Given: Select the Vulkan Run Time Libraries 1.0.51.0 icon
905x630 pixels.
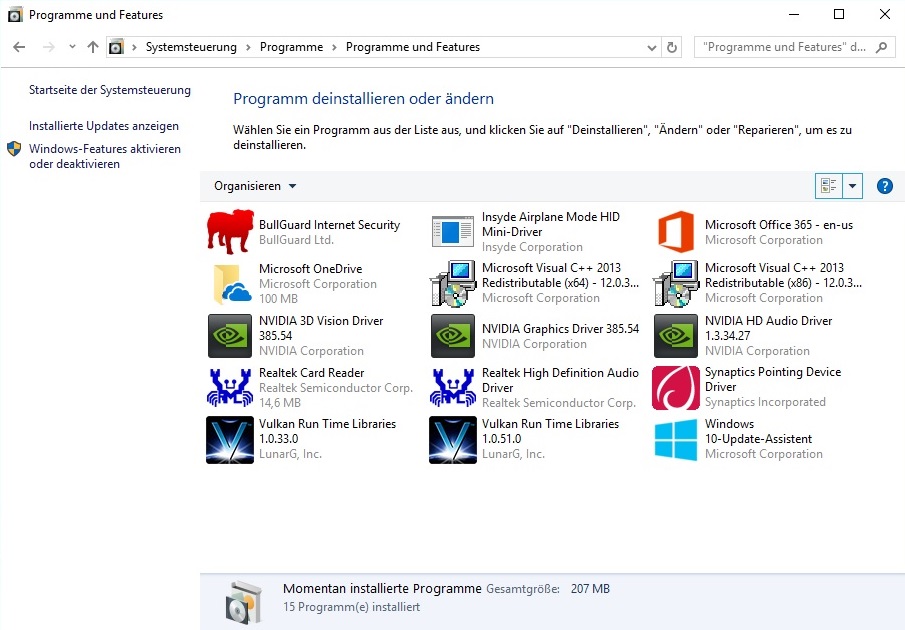Looking at the screenshot, I should (452, 440).
